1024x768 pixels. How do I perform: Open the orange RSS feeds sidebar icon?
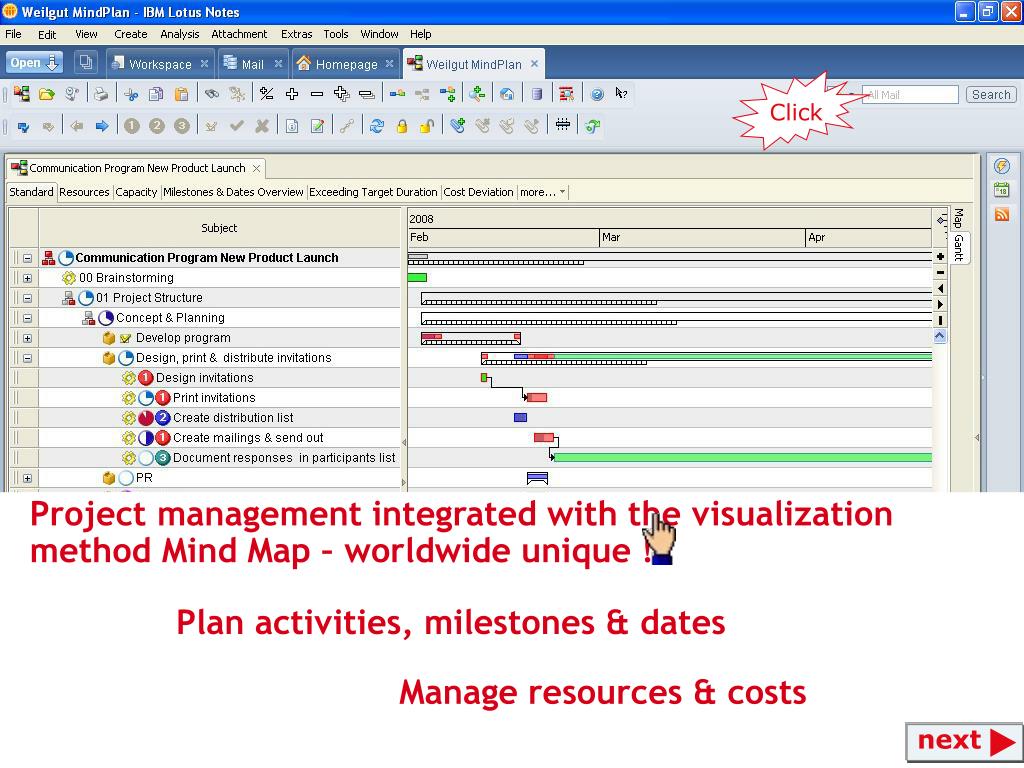(1002, 214)
